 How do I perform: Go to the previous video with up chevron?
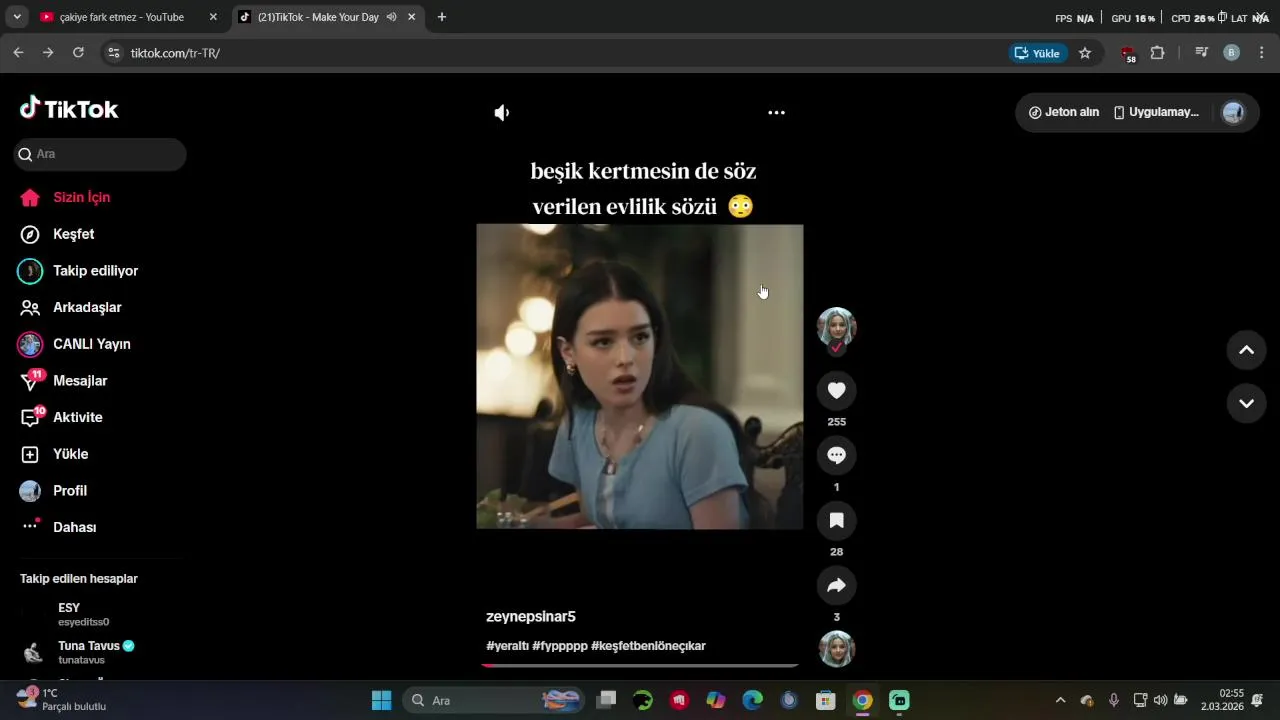pyautogui.click(x=1246, y=350)
